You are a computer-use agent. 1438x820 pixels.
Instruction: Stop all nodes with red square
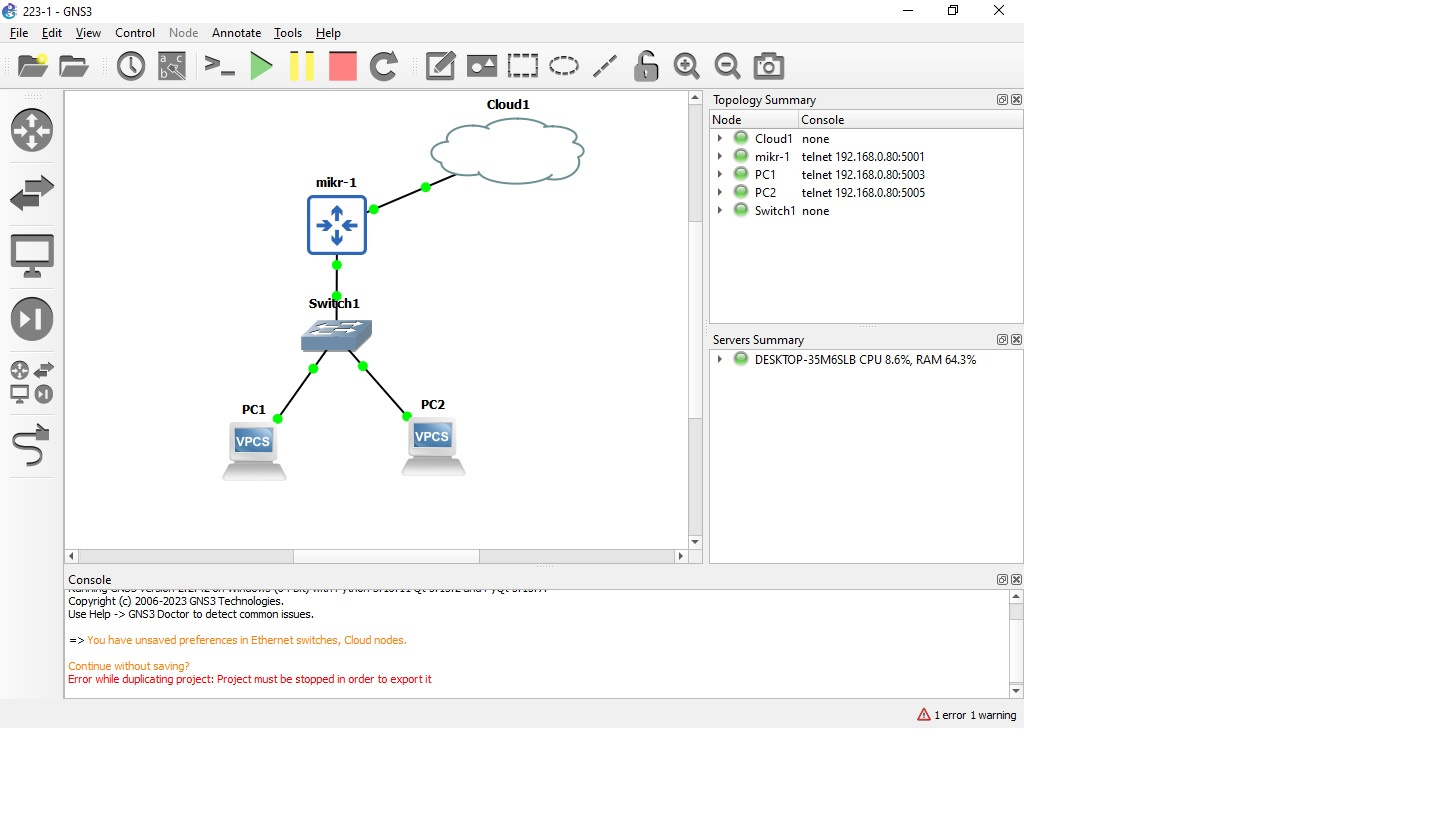(x=342, y=66)
